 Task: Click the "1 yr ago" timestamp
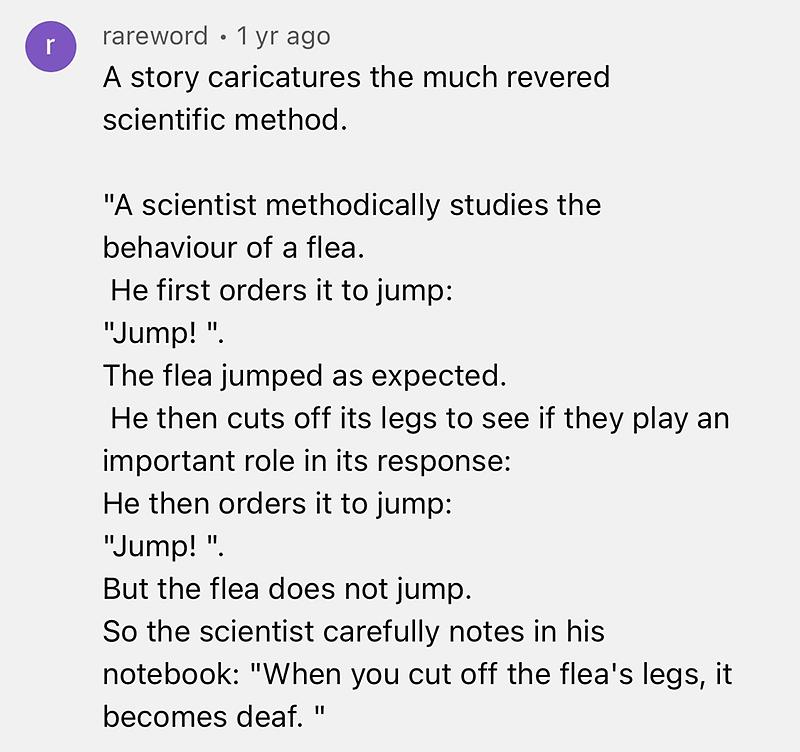pos(283,37)
